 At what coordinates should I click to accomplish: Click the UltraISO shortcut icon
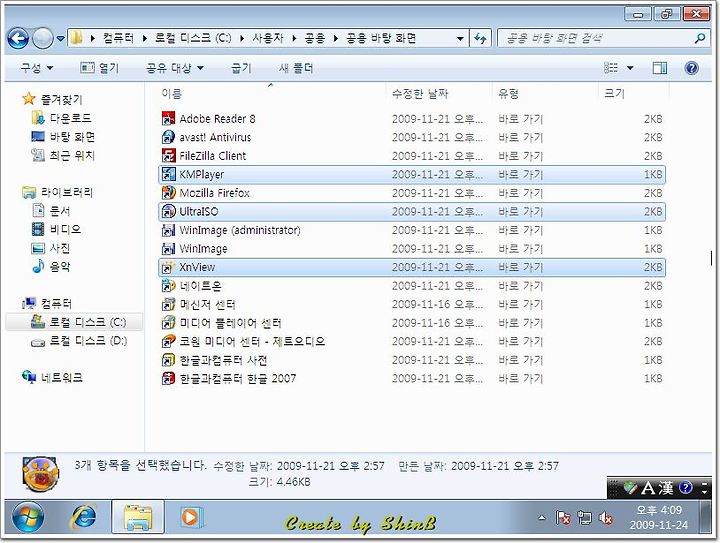(x=169, y=211)
